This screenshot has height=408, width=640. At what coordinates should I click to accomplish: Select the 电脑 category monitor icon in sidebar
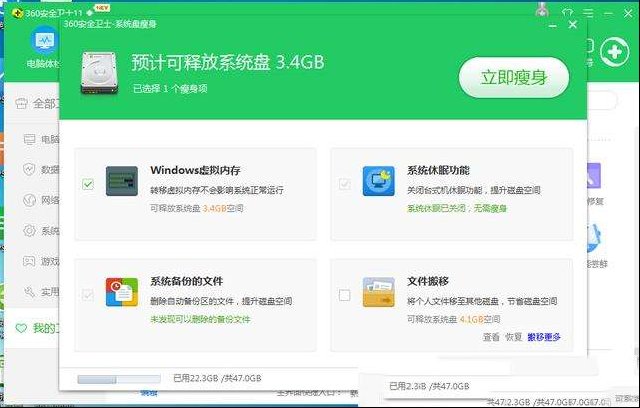point(29,139)
